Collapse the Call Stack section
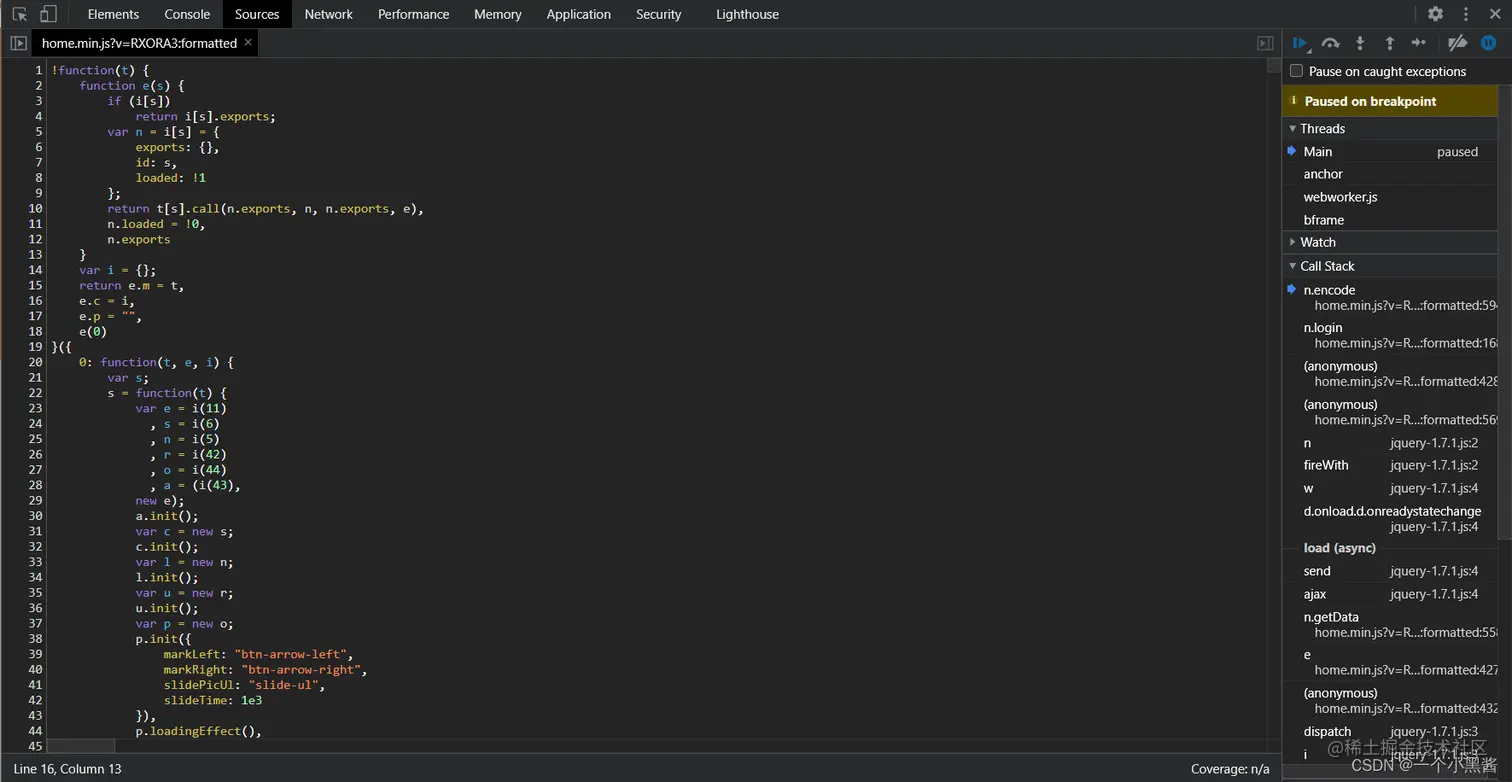This screenshot has width=1512, height=782. pyautogui.click(x=1294, y=266)
